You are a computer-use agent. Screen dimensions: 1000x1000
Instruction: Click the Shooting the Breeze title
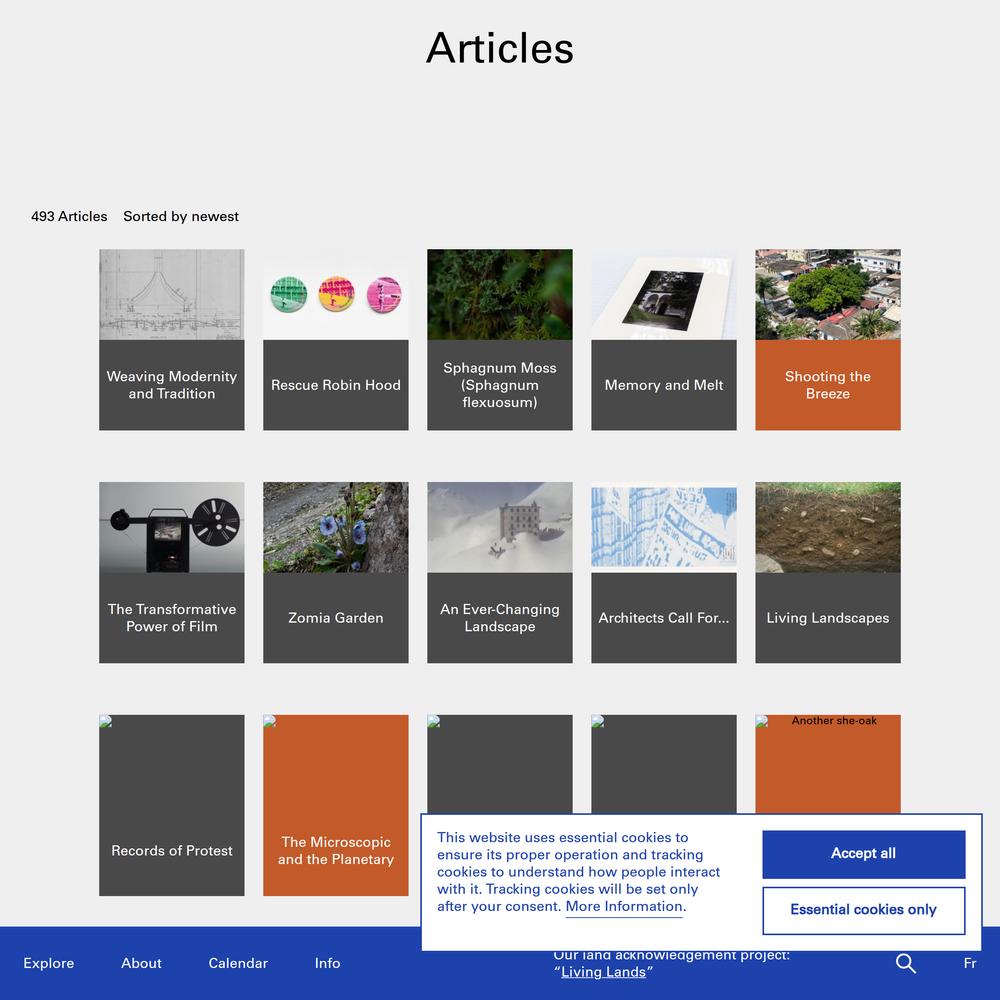828,385
